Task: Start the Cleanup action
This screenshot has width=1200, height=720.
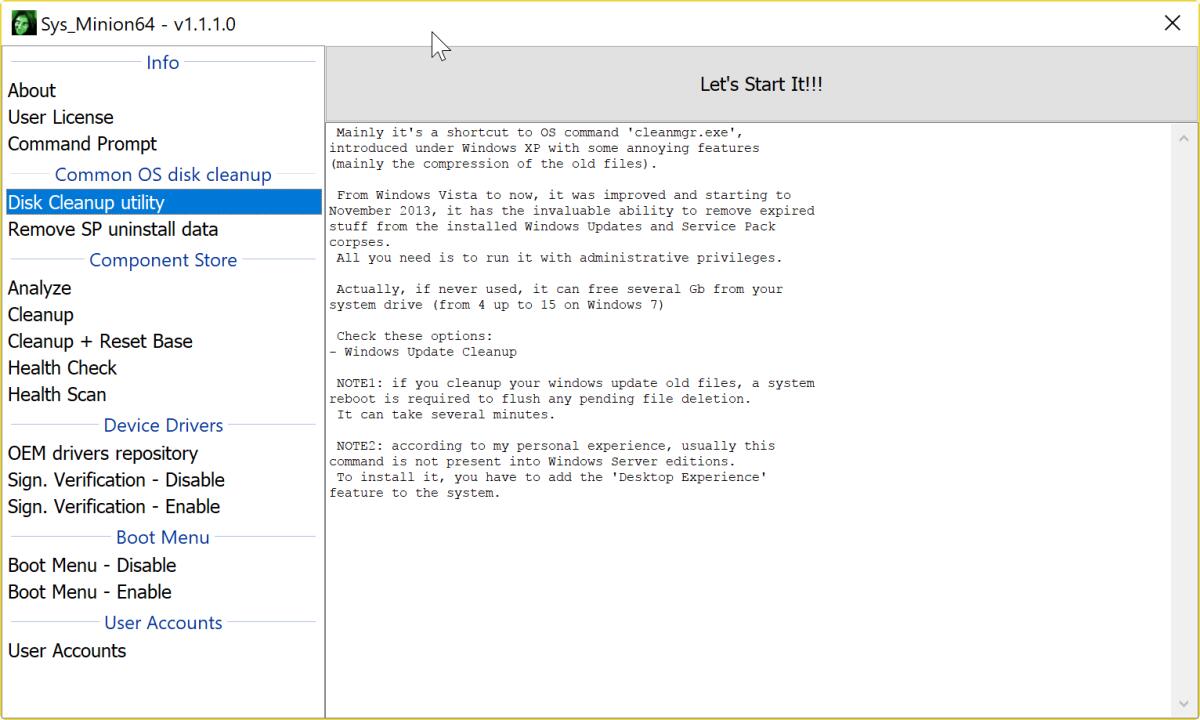Action: [40, 315]
